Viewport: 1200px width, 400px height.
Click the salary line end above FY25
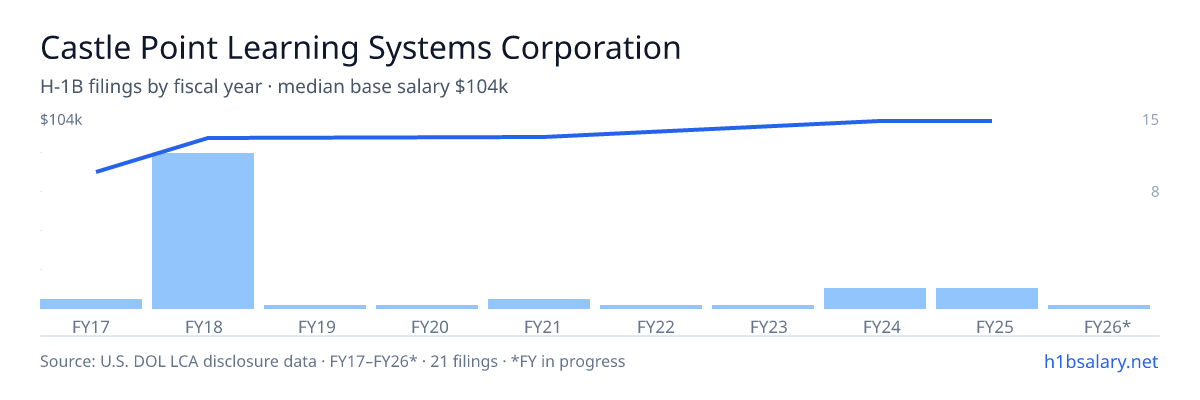point(990,121)
